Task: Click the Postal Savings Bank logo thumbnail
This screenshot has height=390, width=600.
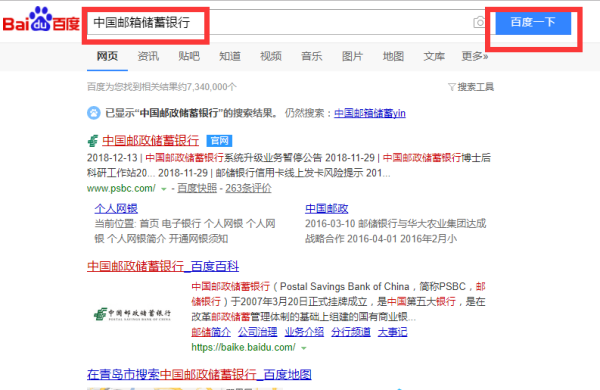Action: pos(132,314)
